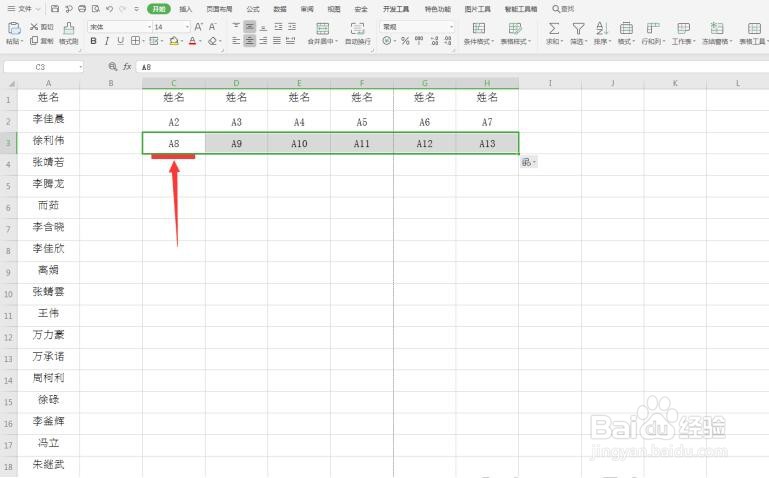The image size is (769, 478).
Task: Toggle horizontal center alignment
Action: point(250,41)
